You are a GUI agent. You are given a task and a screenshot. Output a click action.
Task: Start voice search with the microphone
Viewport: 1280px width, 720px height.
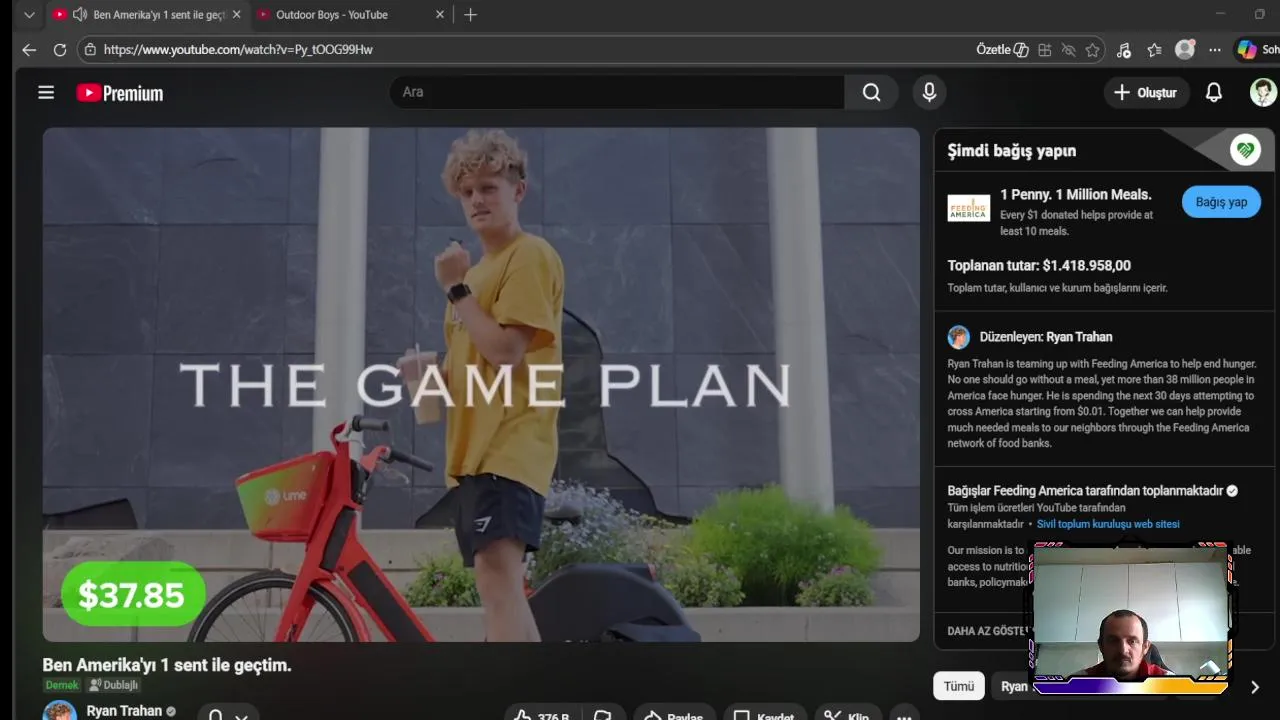[929, 92]
